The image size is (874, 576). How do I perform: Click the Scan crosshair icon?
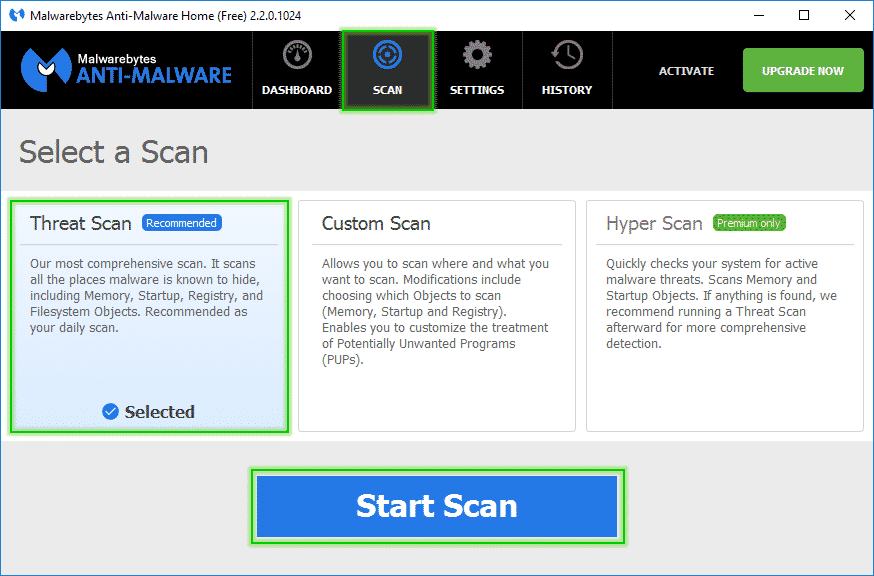pos(387,55)
